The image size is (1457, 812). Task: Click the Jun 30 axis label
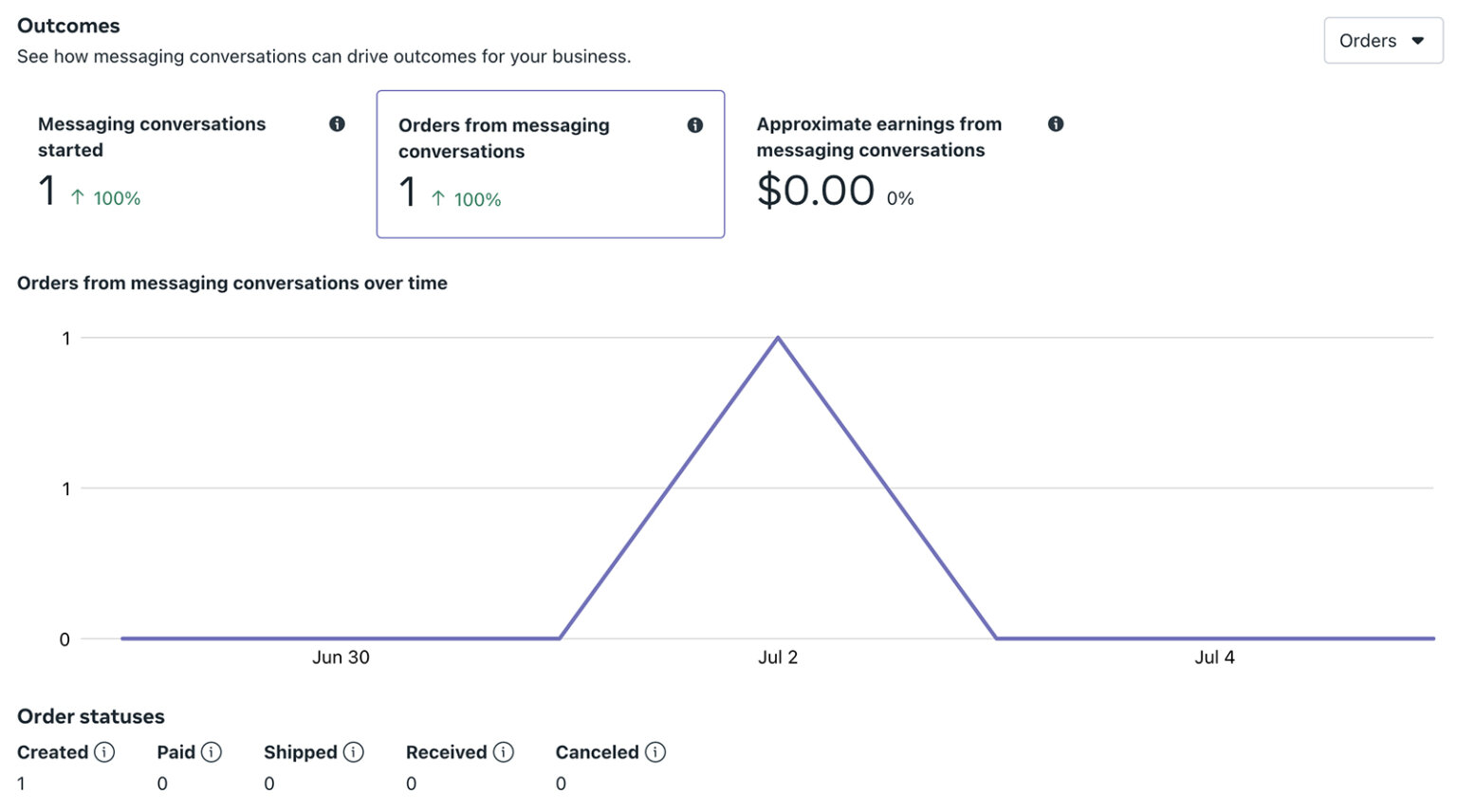[341, 657]
